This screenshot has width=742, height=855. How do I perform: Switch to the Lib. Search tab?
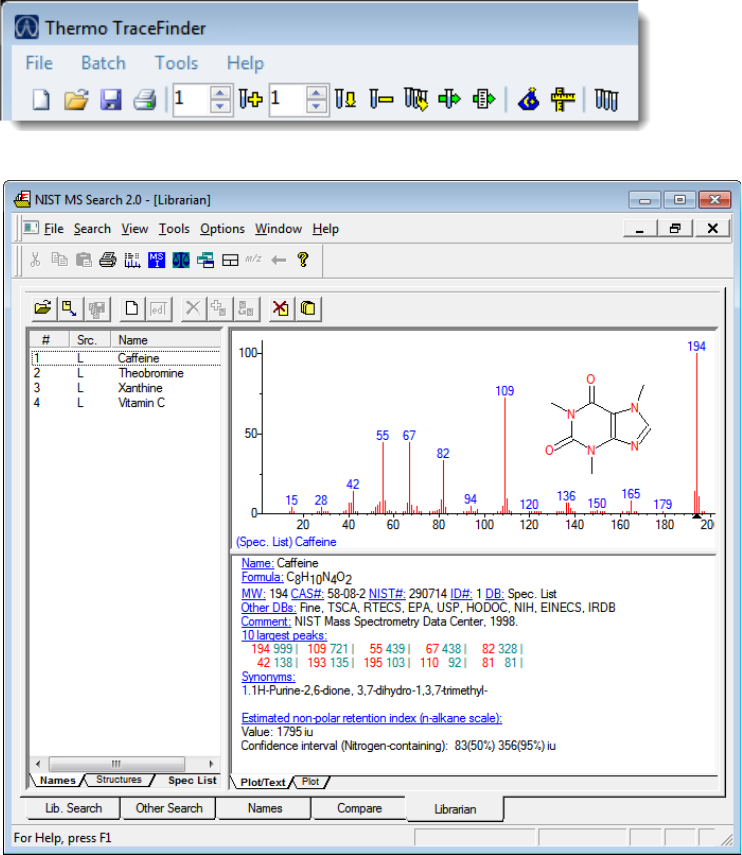(73, 808)
